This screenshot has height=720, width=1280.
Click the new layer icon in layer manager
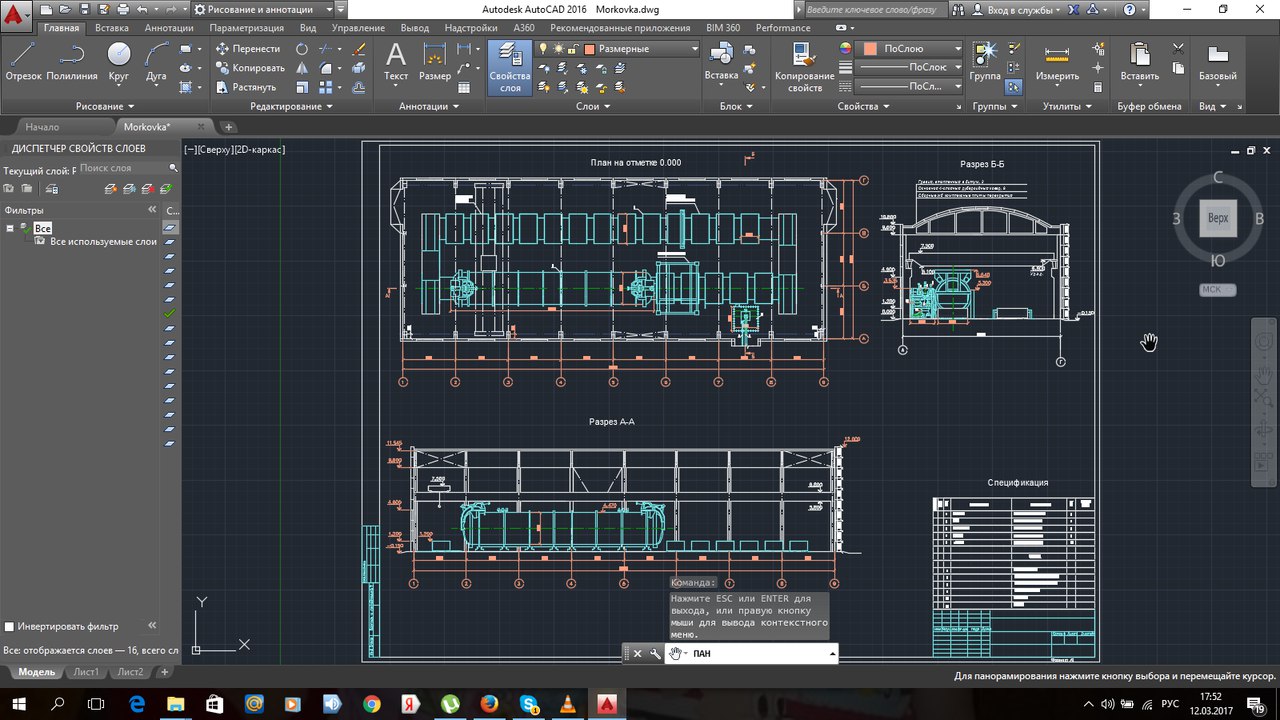[109, 189]
